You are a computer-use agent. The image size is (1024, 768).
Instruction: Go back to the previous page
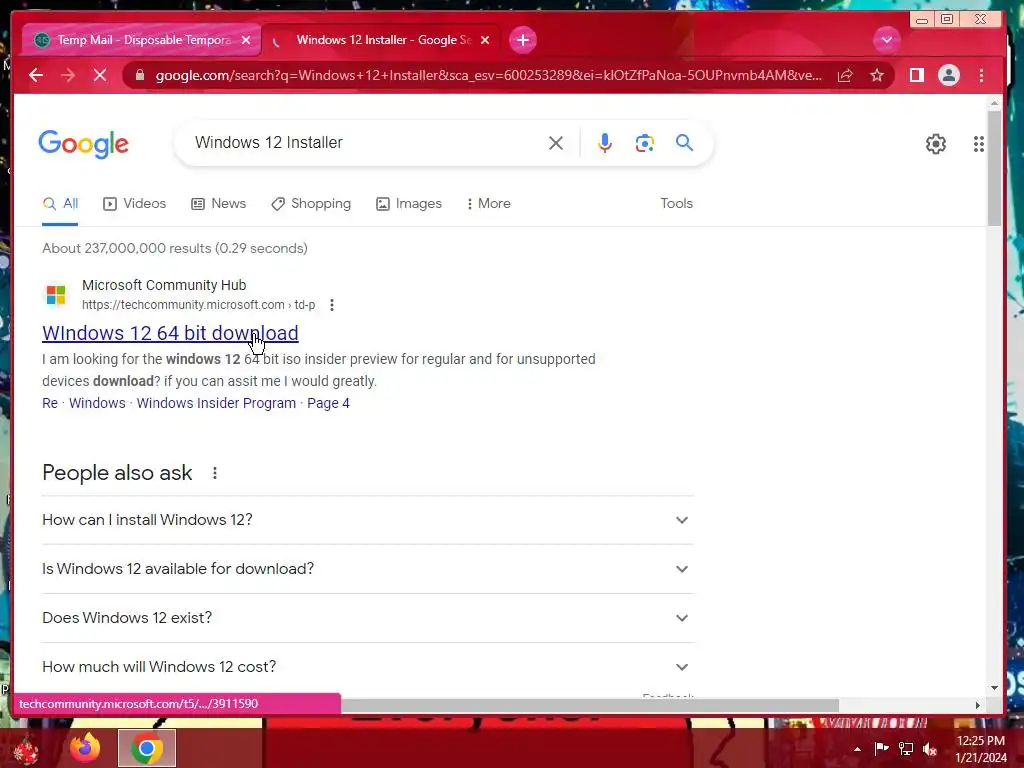pos(36,75)
